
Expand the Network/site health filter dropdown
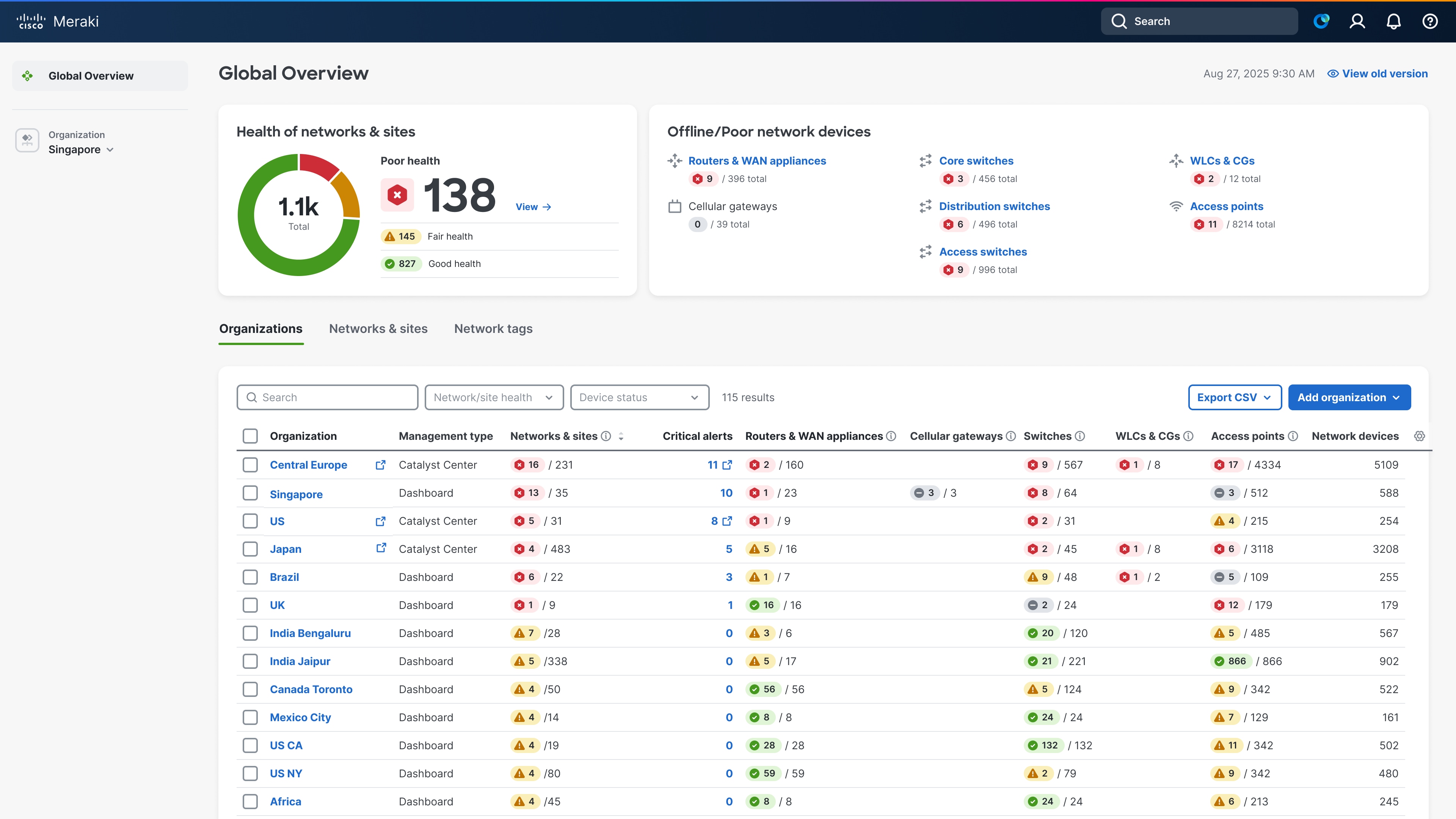(493, 397)
